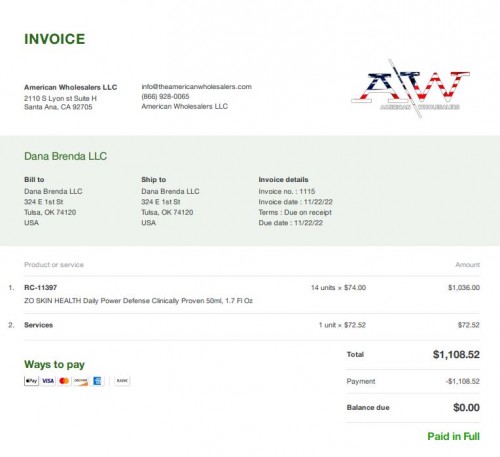Click the Product or service column header

[x=54, y=265]
